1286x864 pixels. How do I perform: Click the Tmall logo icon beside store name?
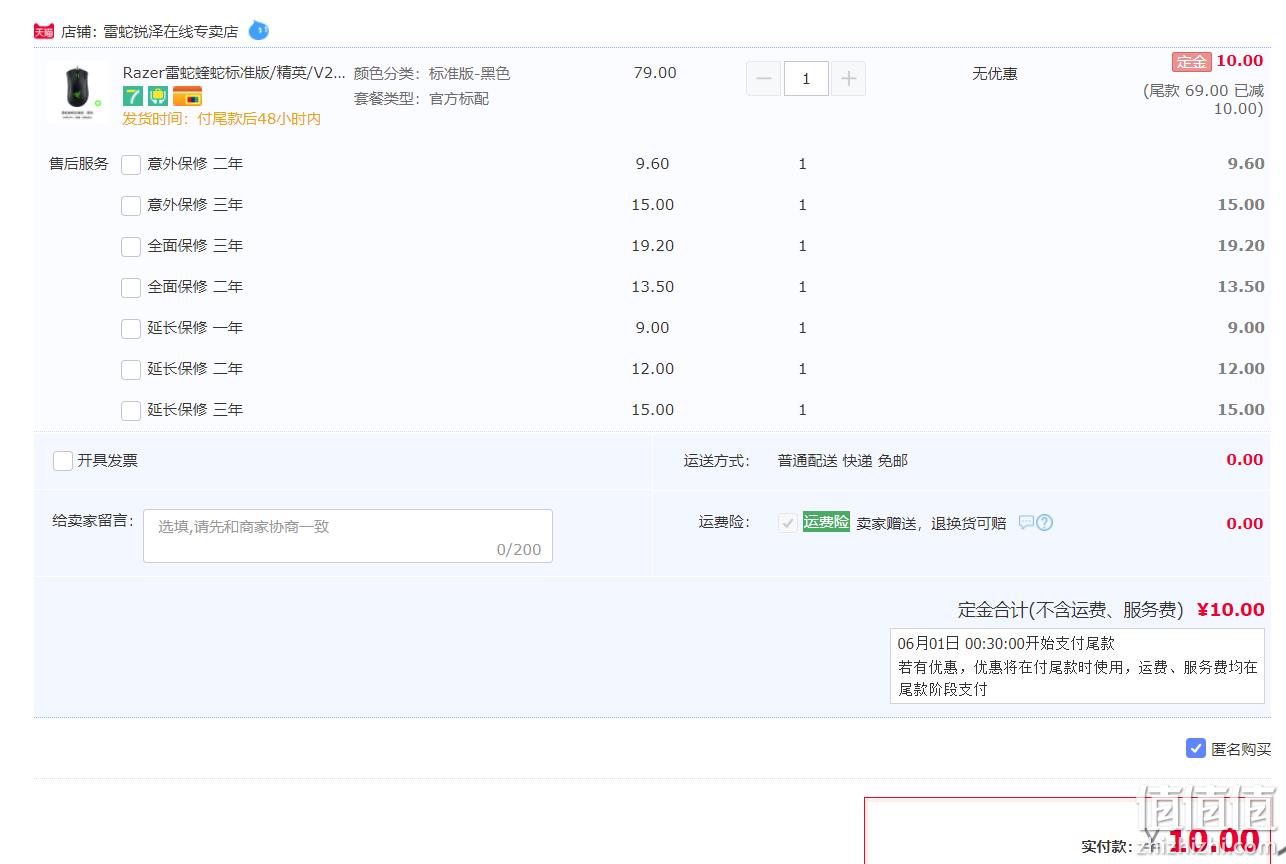44,31
